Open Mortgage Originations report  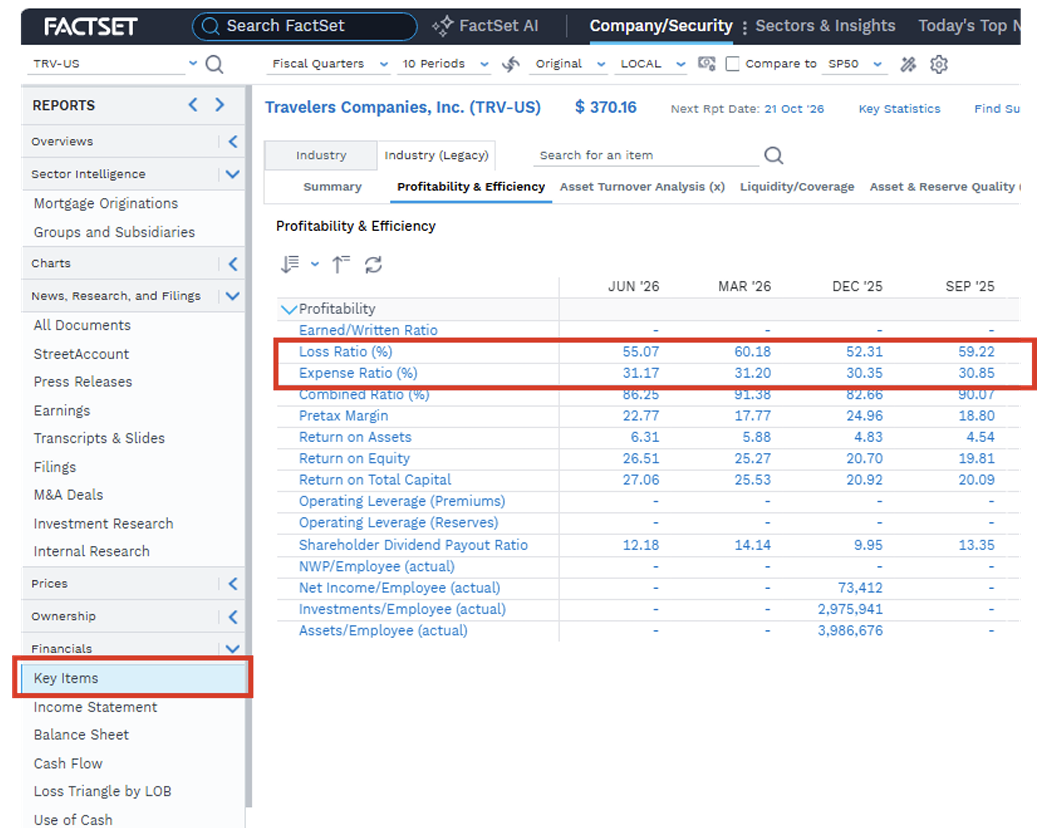(106, 203)
